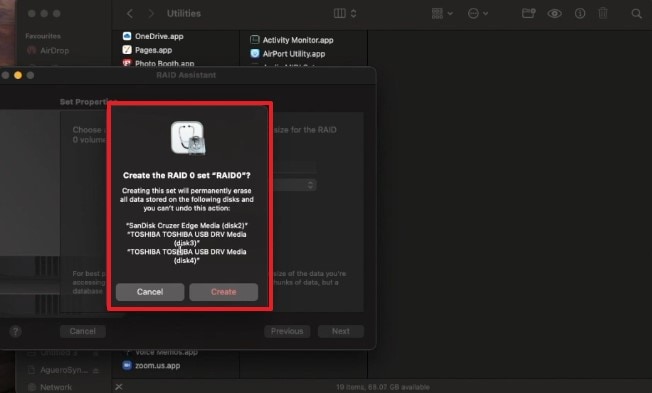Open Finder search magnifier

click(636, 14)
